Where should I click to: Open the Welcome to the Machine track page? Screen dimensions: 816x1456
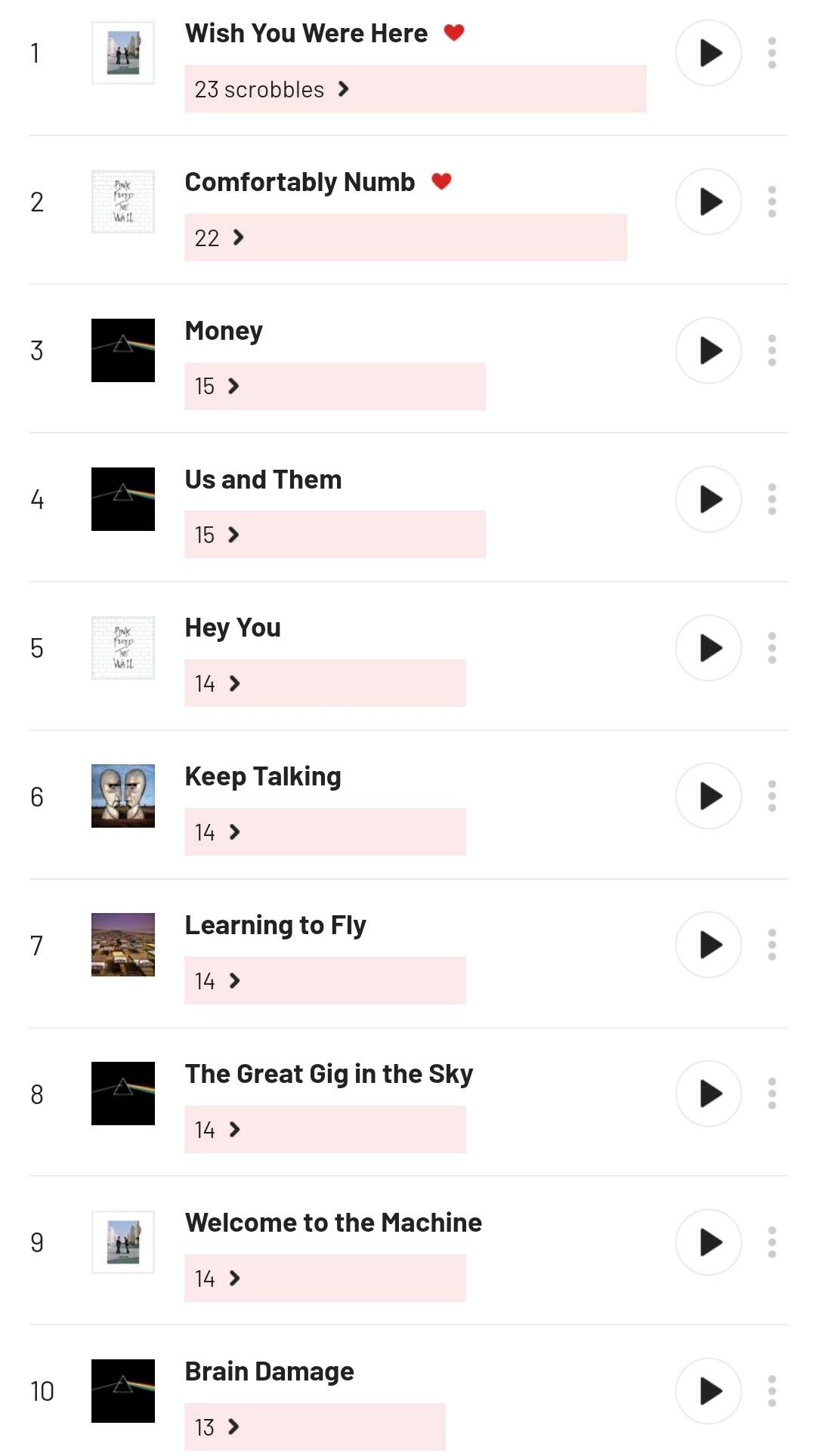tap(333, 1223)
